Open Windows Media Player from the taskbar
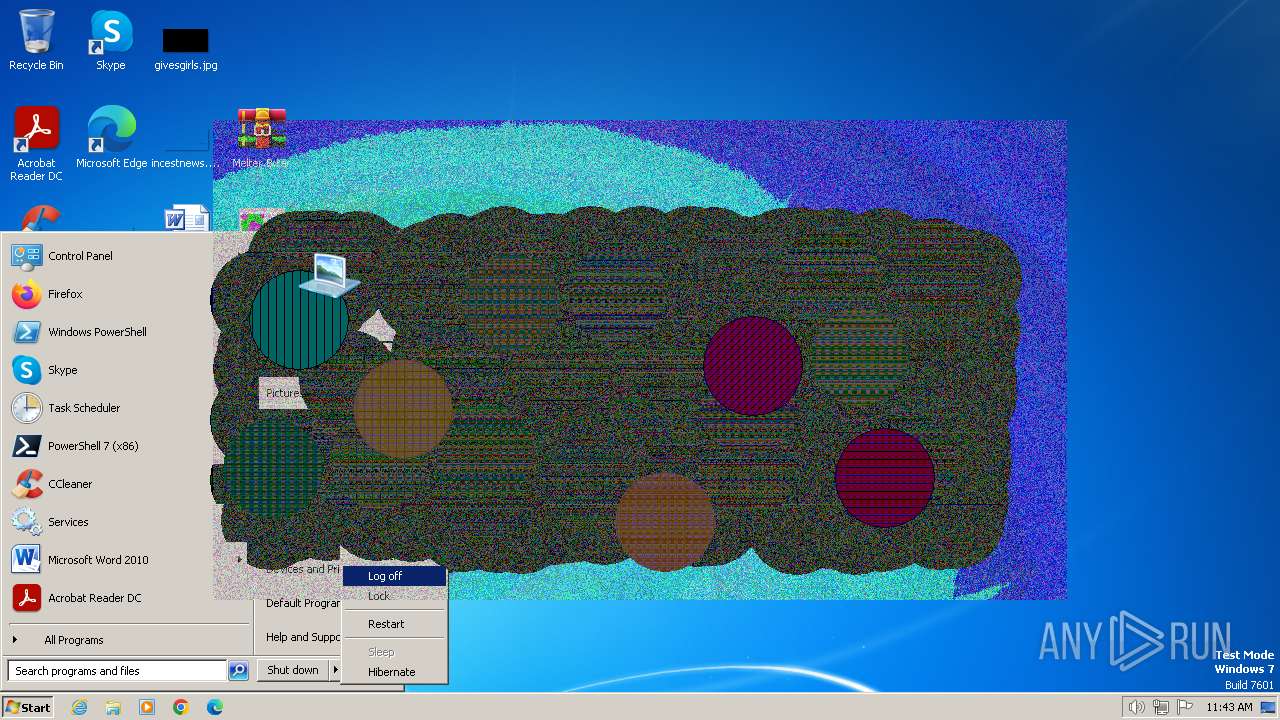Image resolution: width=1280 pixels, height=720 pixels. coord(147,707)
